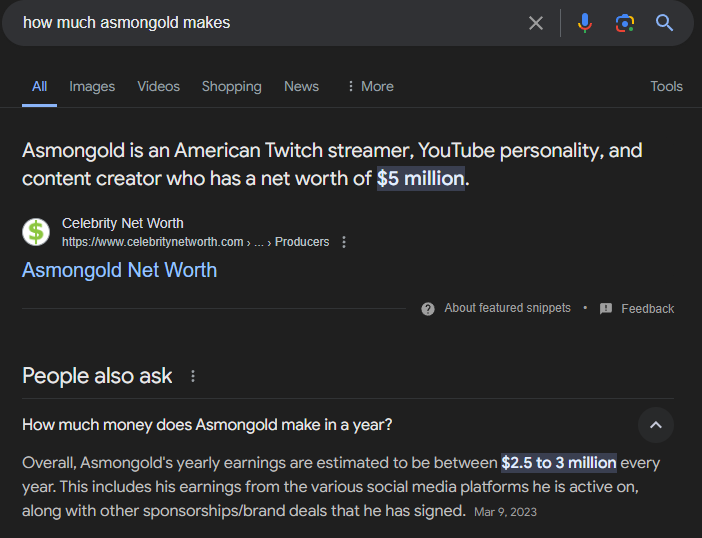
Task: Open the Asmongold Net Worth link
Action: [119, 270]
